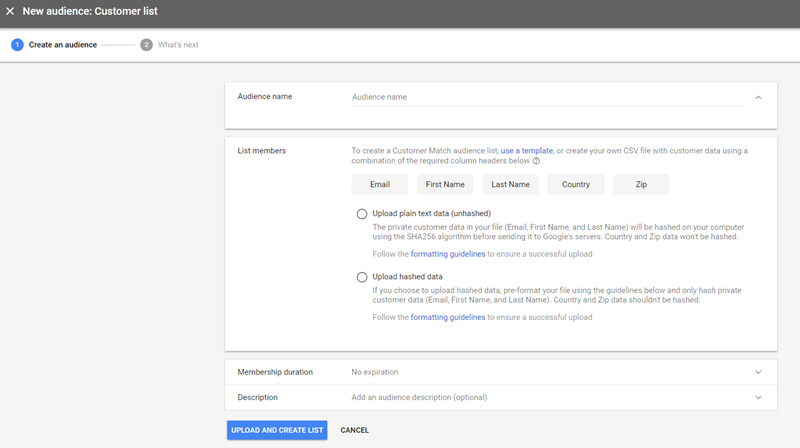Close the New audience dialog with X
800x448 pixels.
click(10, 12)
